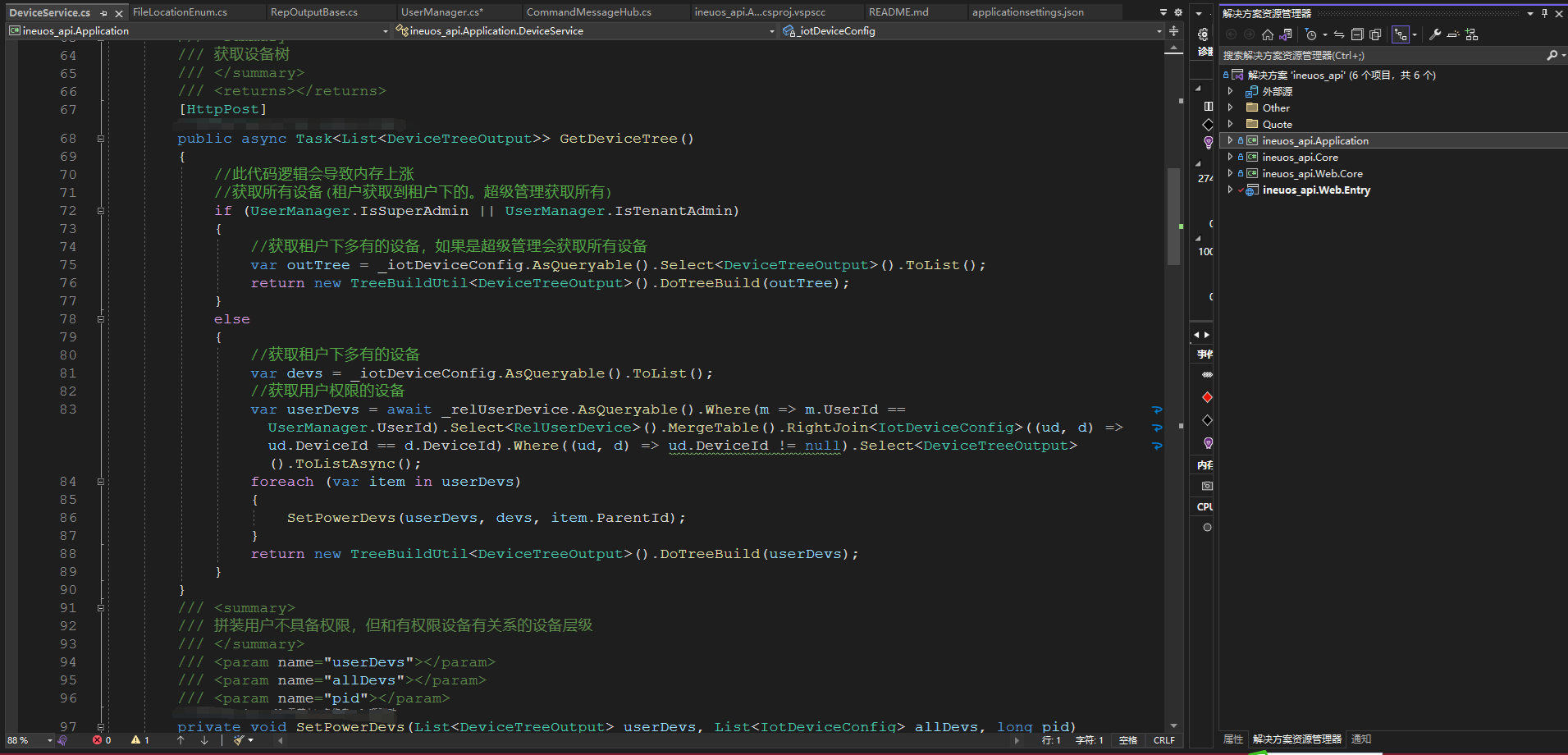Click the pending changes filter clock icon
The image size is (1568, 755).
coord(1310,34)
